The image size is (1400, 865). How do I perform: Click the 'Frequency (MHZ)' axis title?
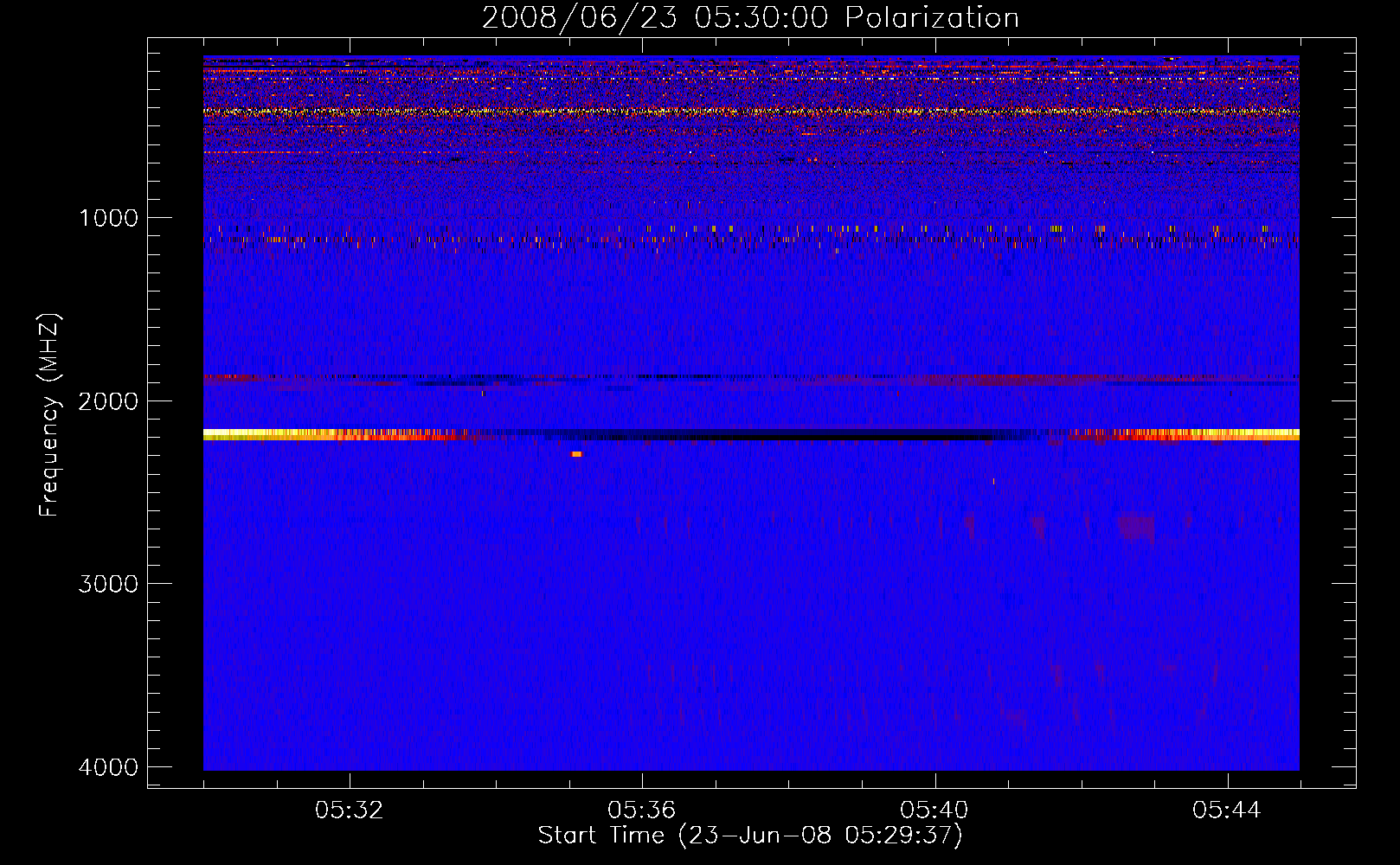click(50, 414)
